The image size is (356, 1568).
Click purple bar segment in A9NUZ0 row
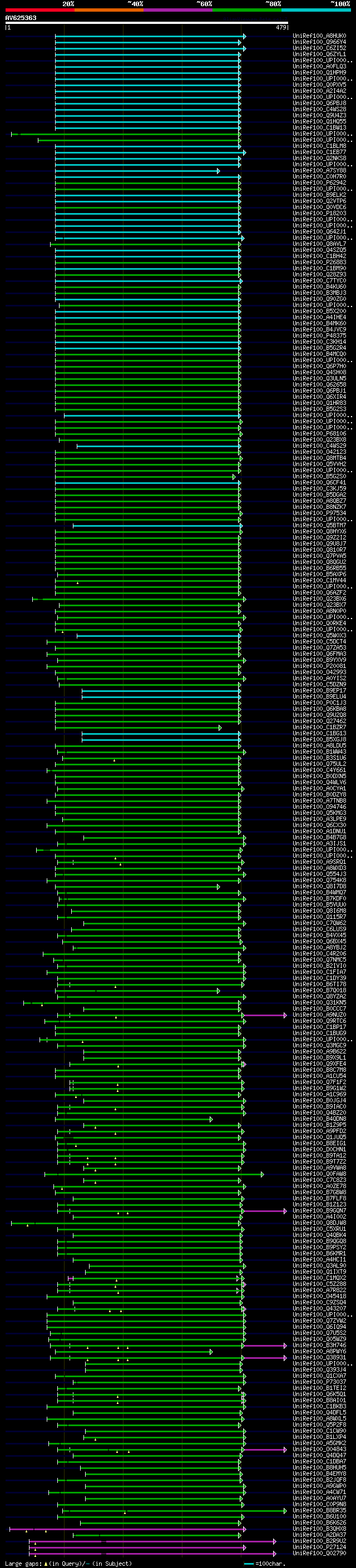coord(265,1015)
